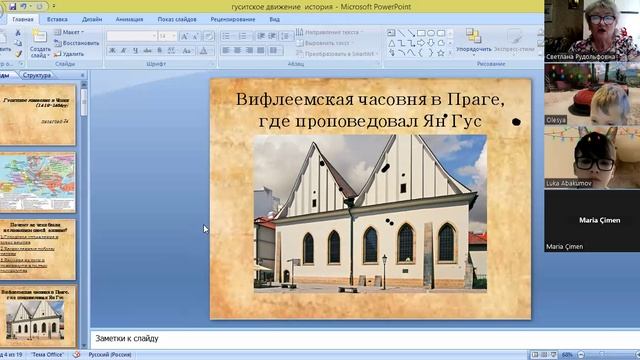Viewport: 640px width, 360px height.
Task: Select the rectangle shape in shapes gallery
Action: (421, 33)
